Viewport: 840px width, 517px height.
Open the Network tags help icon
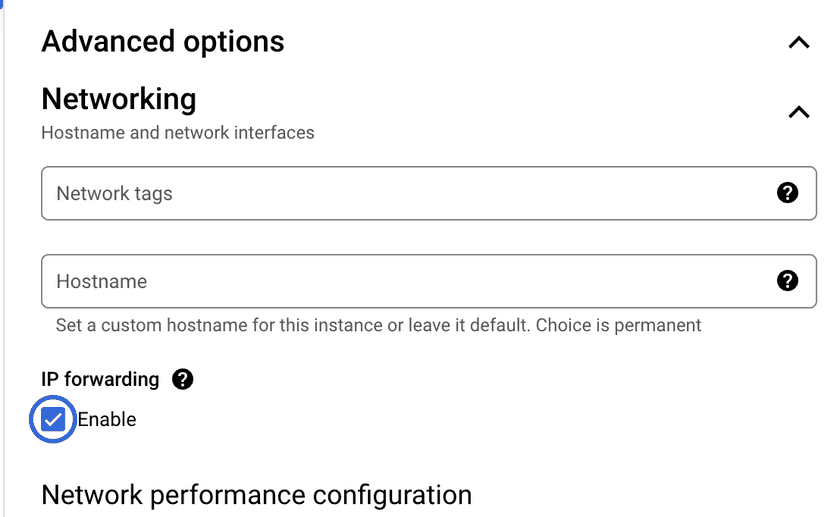click(788, 193)
